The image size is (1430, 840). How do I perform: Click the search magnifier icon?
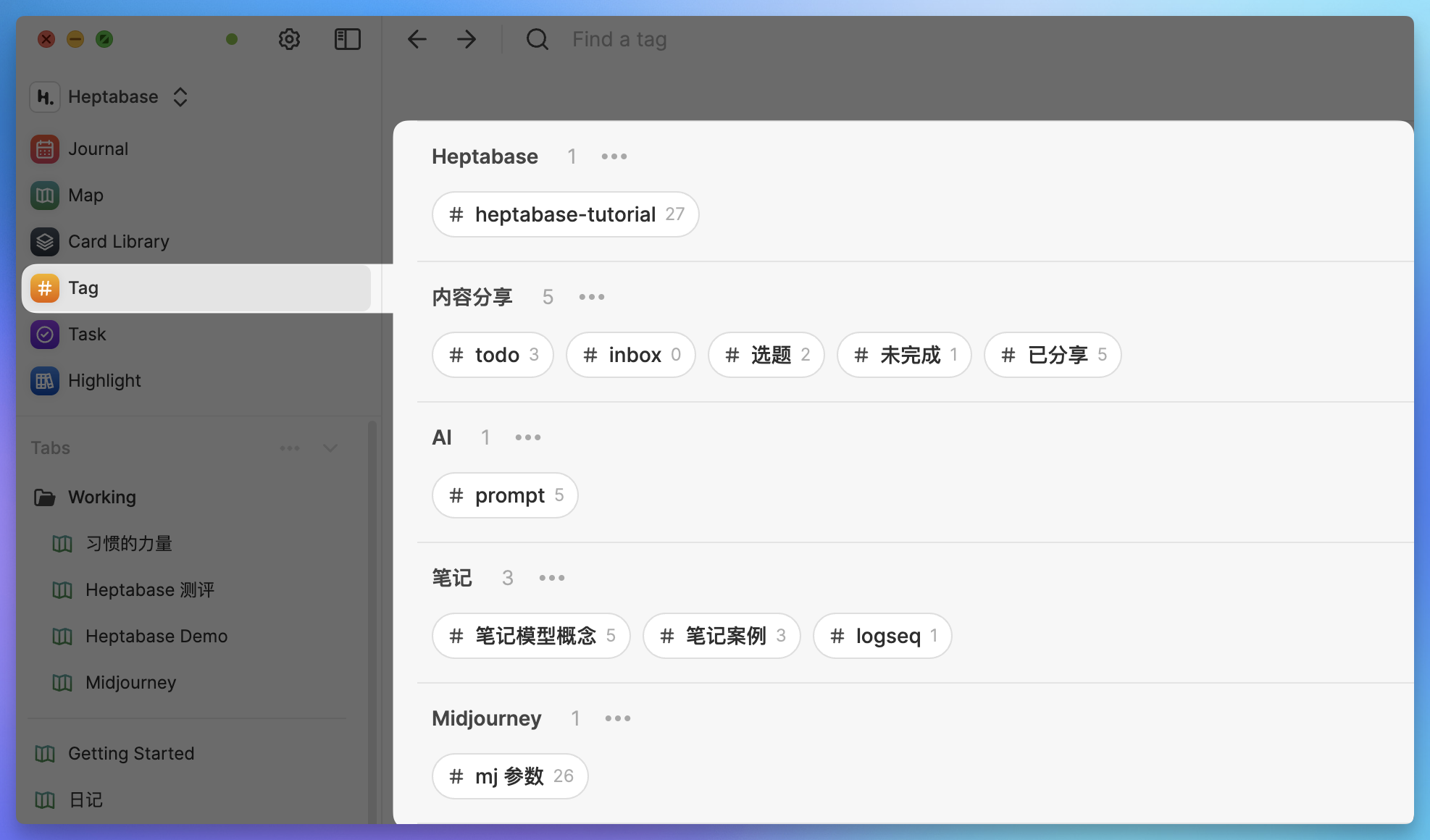[x=537, y=39]
